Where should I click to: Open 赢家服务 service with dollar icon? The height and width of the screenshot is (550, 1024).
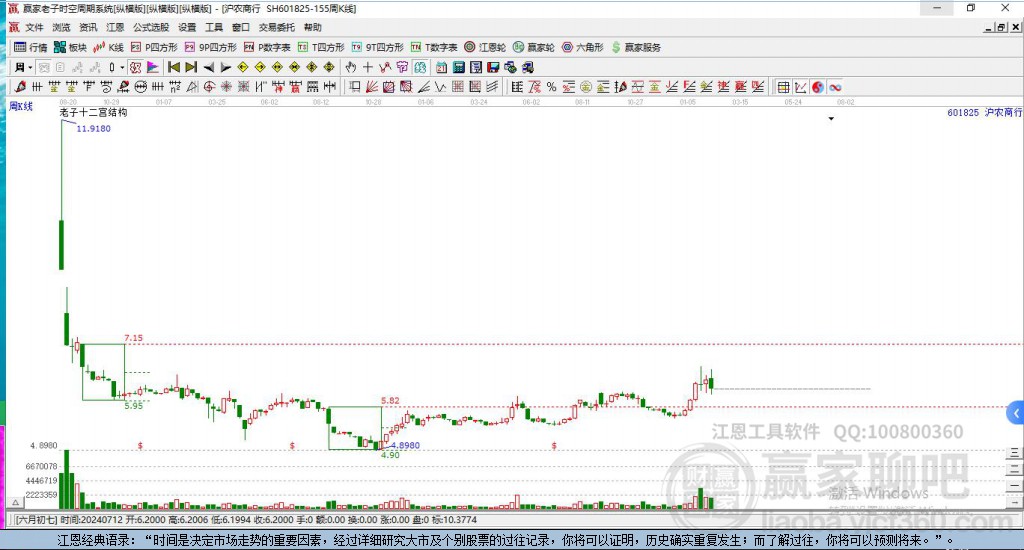(x=636, y=47)
